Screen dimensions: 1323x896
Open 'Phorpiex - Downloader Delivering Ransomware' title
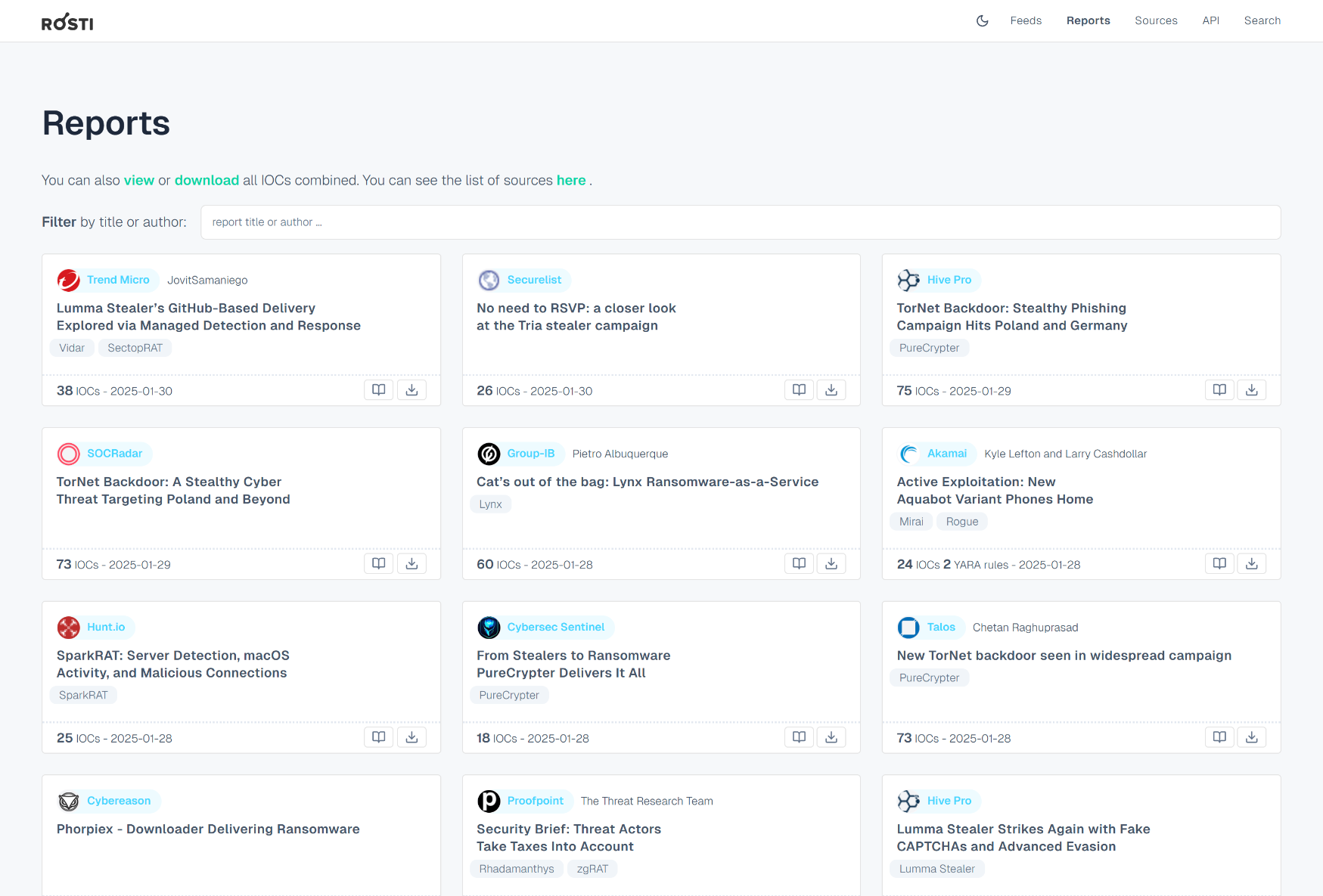click(208, 829)
